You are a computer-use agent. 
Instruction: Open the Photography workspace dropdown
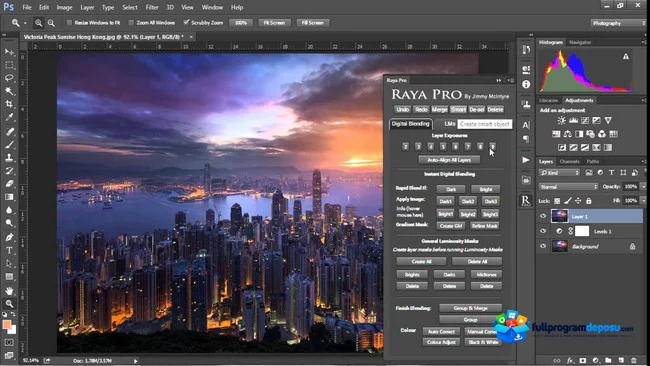click(x=618, y=23)
